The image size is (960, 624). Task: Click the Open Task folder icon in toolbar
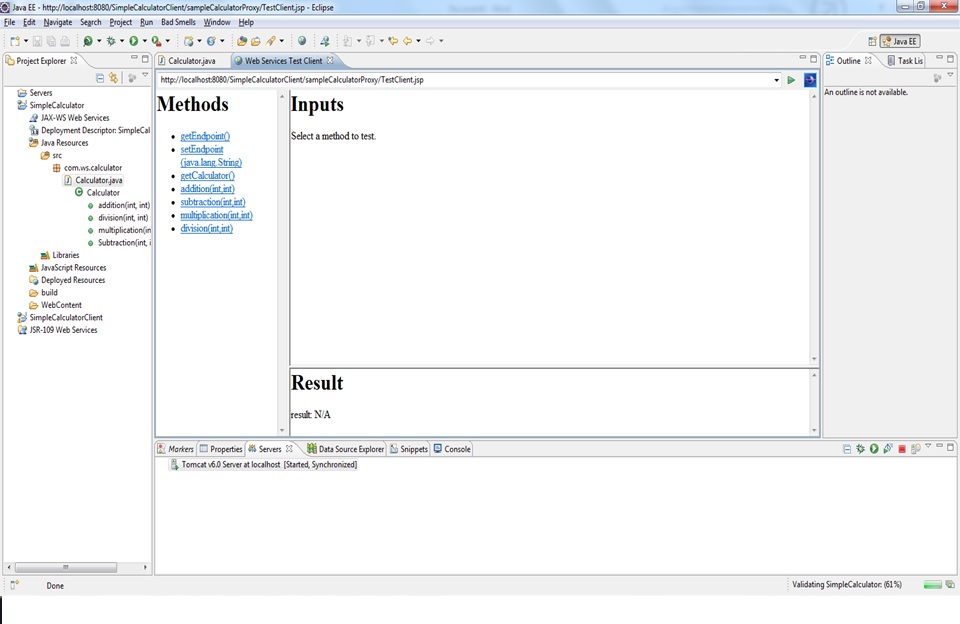(x=256, y=41)
